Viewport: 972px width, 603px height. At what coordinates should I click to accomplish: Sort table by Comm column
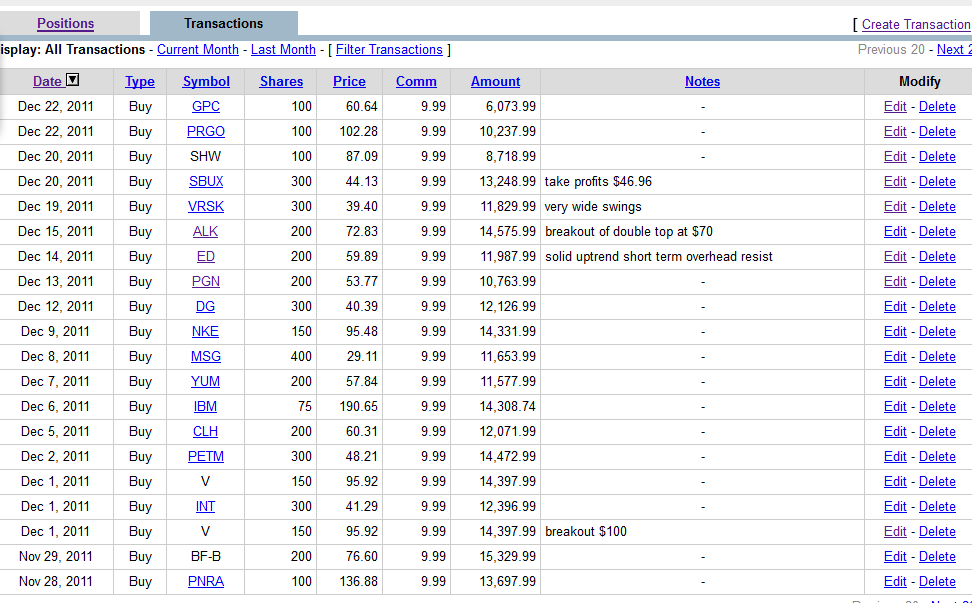pyautogui.click(x=416, y=81)
